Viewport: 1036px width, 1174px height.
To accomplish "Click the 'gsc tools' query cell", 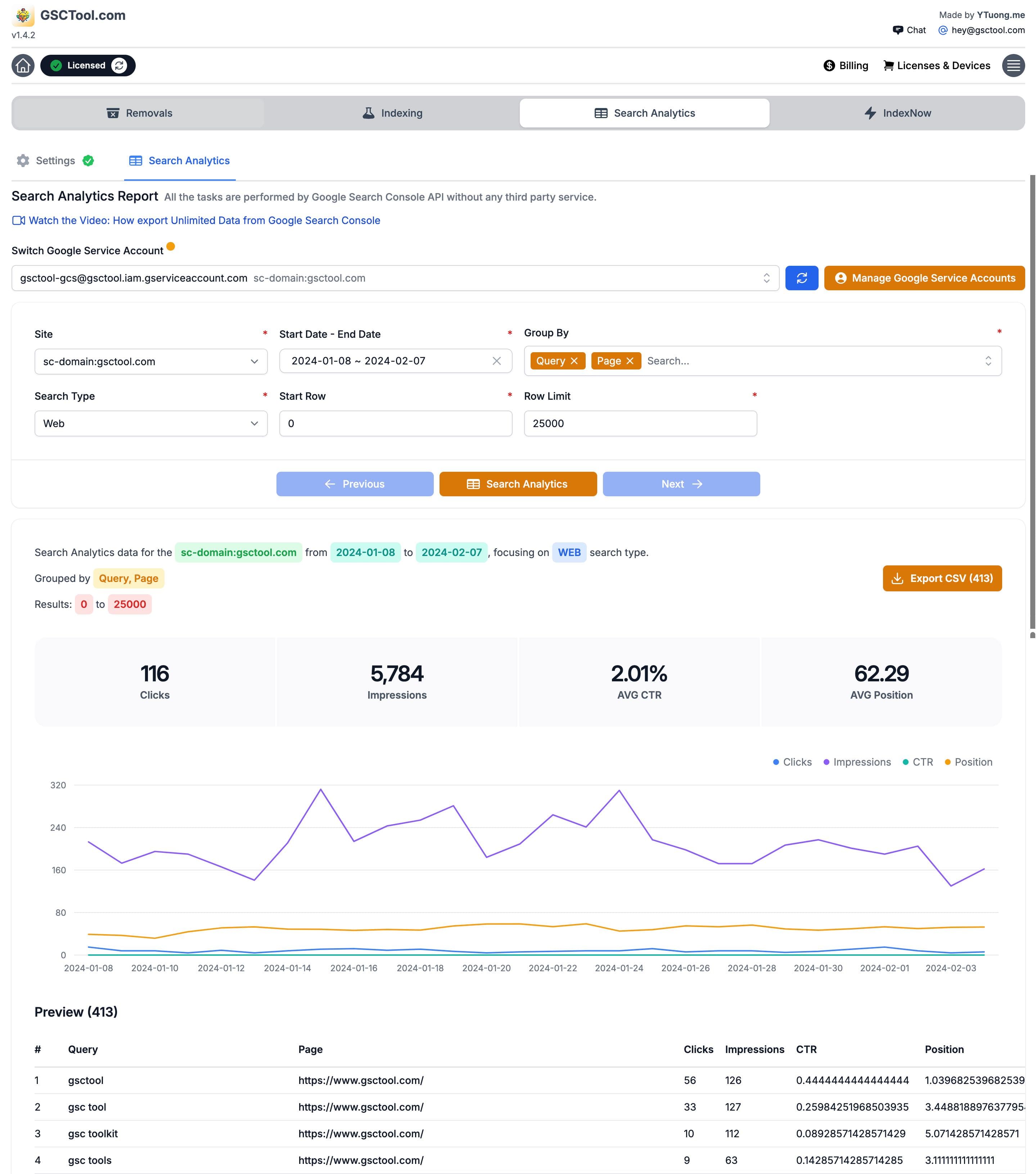I will point(90,1160).
